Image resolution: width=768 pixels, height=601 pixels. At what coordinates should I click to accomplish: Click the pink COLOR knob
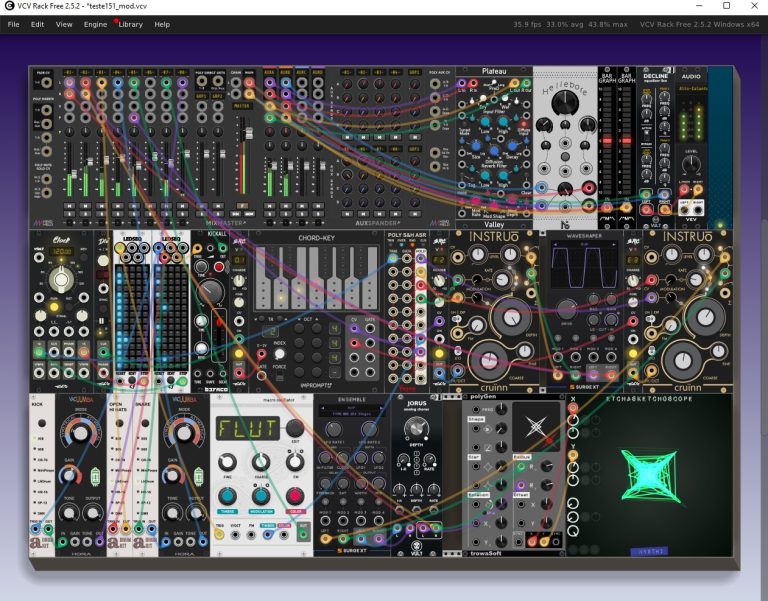point(294,496)
